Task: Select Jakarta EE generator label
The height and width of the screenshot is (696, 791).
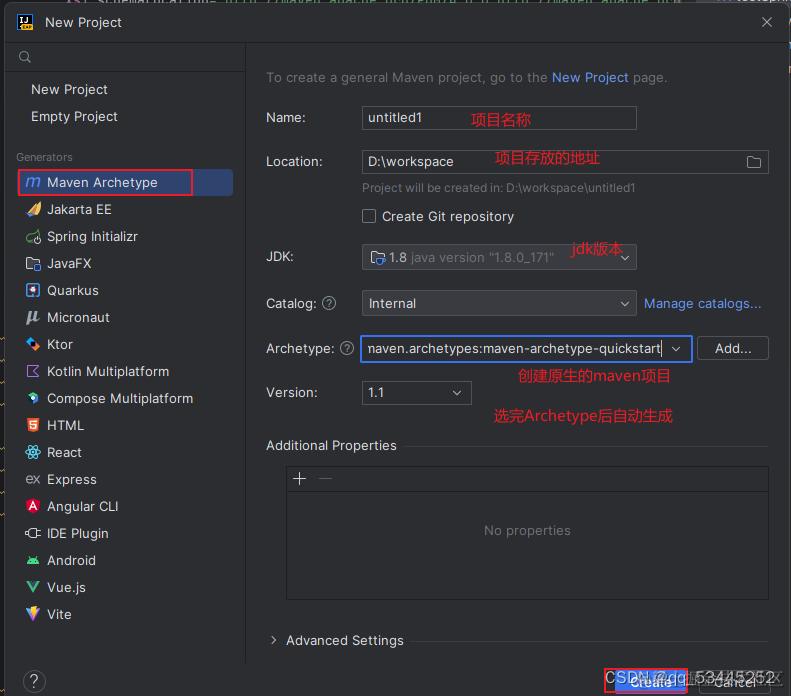Action: [x=79, y=209]
